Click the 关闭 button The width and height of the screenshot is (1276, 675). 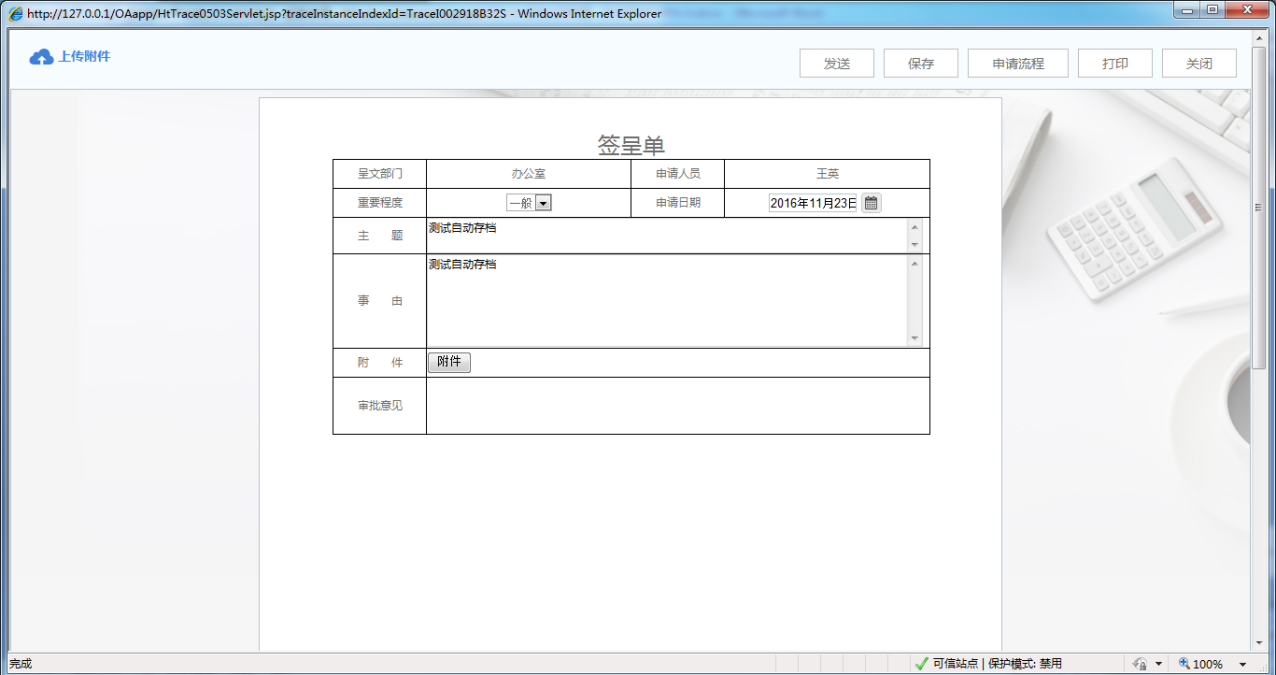click(1198, 62)
